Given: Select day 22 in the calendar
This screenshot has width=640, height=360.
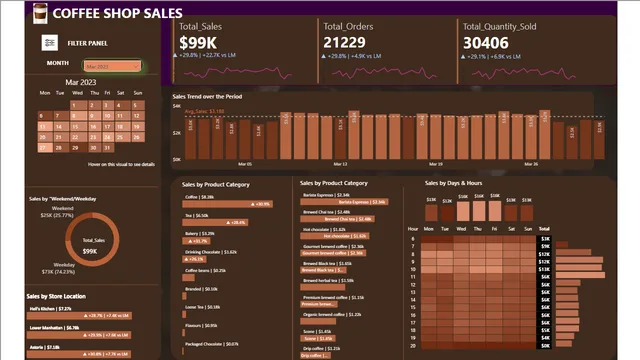Looking at the screenshot, I should pos(78,137).
